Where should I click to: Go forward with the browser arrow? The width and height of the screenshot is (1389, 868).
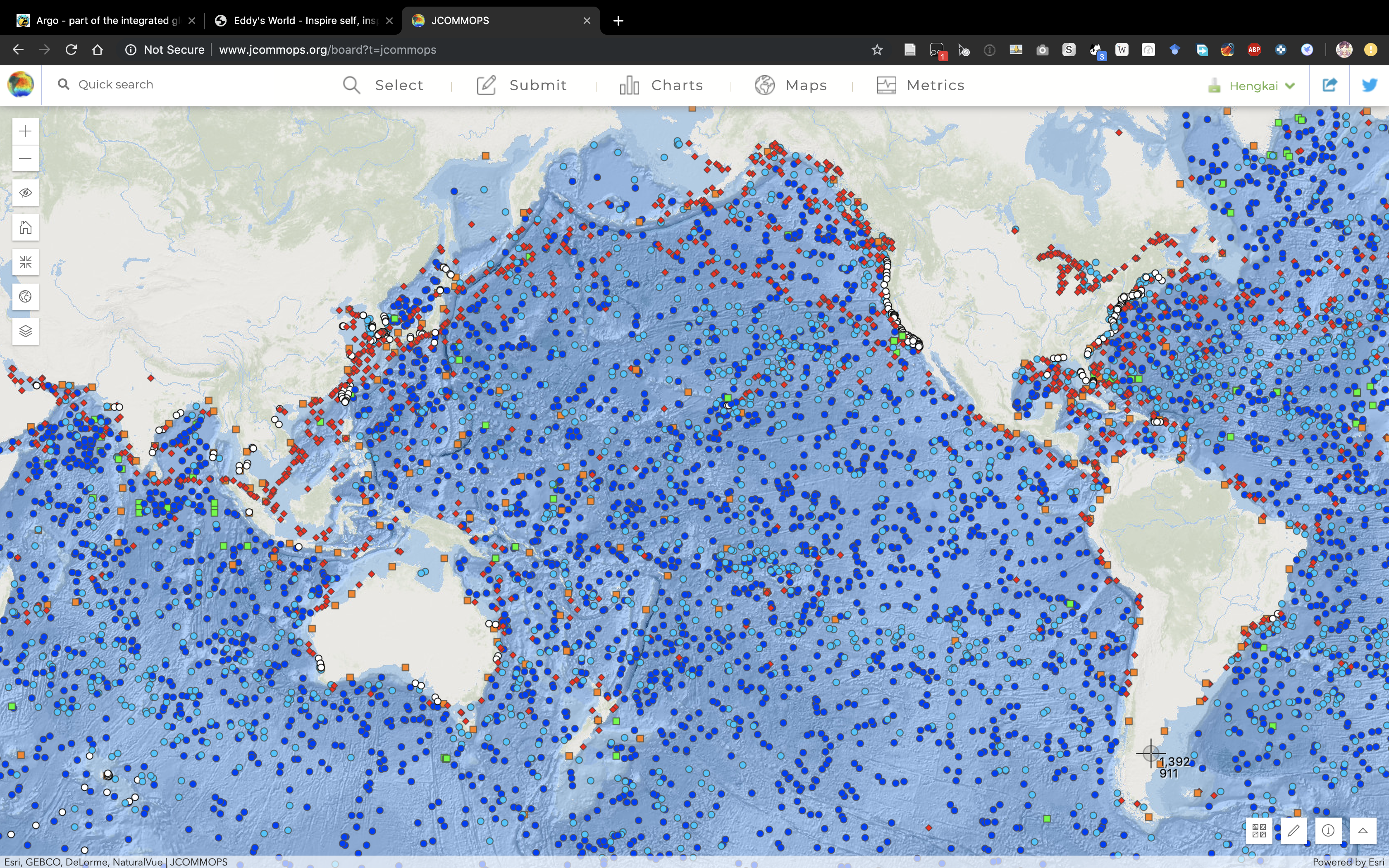tap(44, 50)
